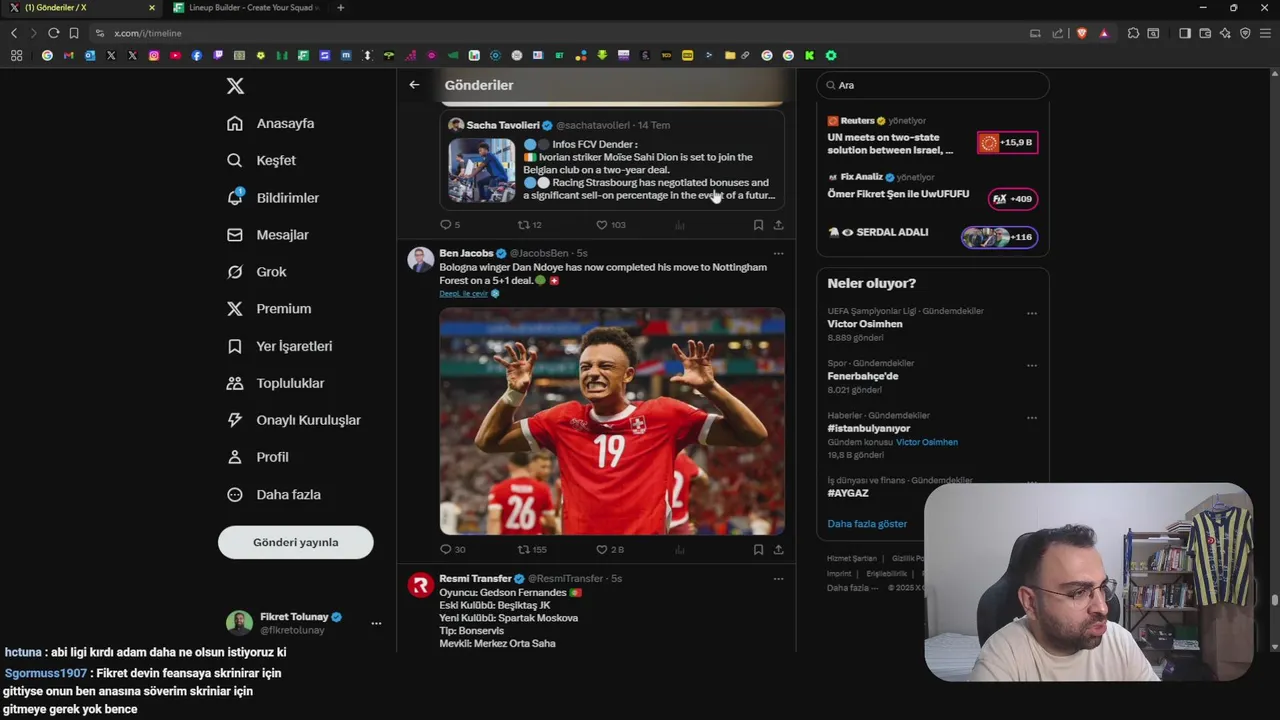Click Daha fazla göster under trends

[867, 524]
